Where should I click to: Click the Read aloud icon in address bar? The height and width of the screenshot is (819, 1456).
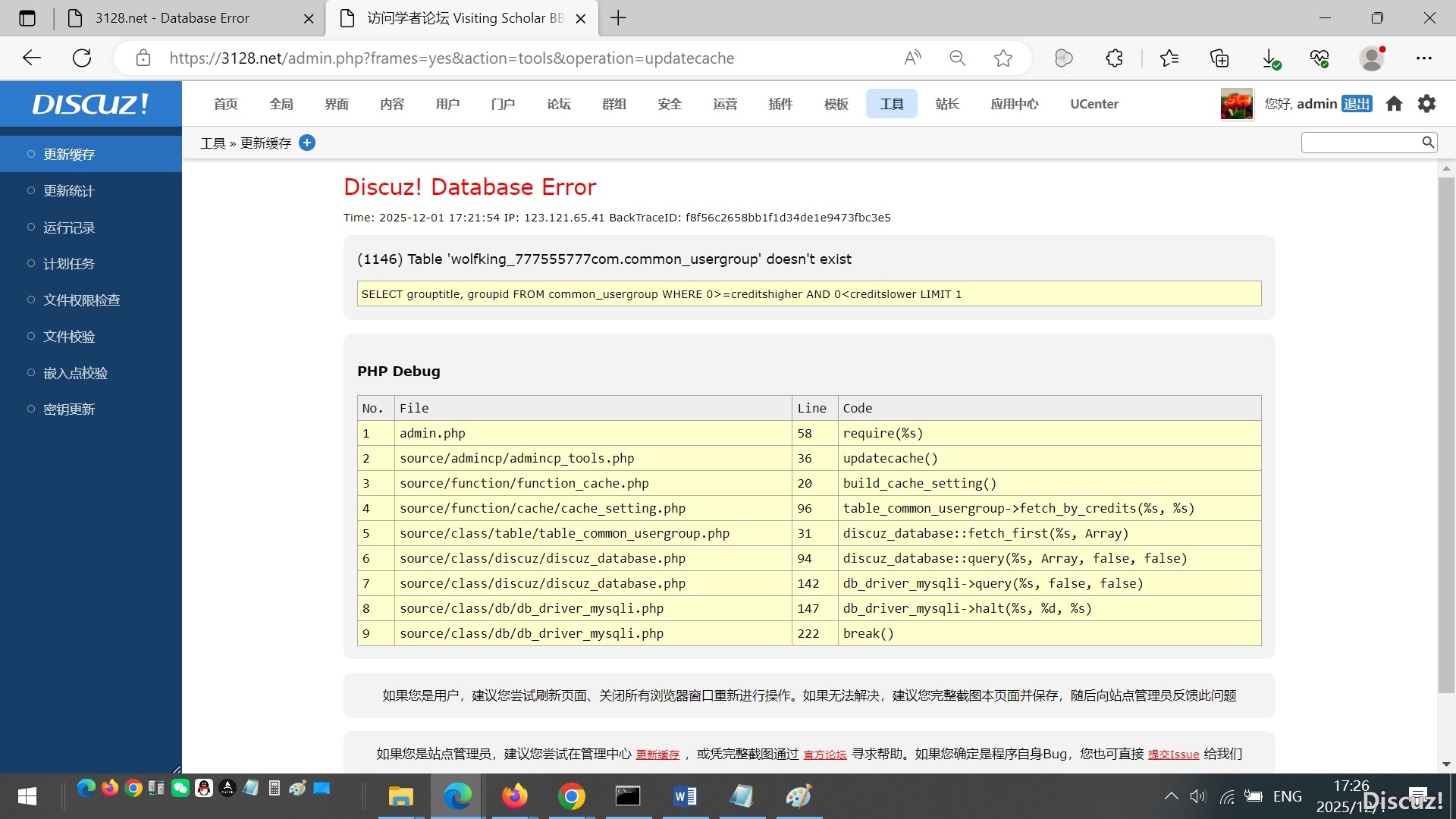(912, 58)
